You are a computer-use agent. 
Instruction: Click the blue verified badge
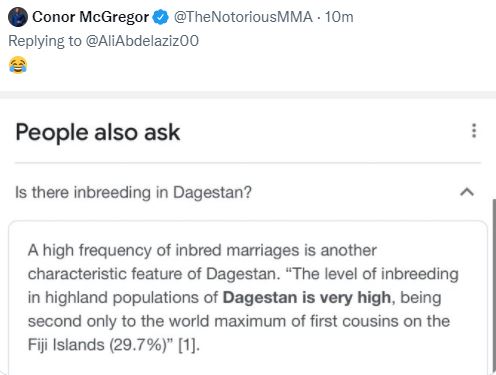click(161, 17)
